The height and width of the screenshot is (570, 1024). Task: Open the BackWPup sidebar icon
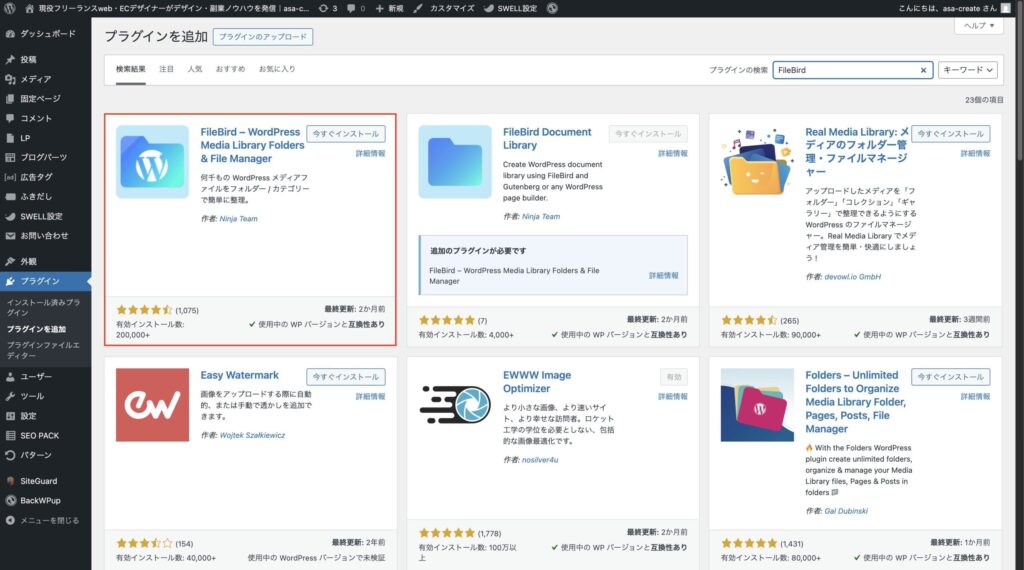10,501
